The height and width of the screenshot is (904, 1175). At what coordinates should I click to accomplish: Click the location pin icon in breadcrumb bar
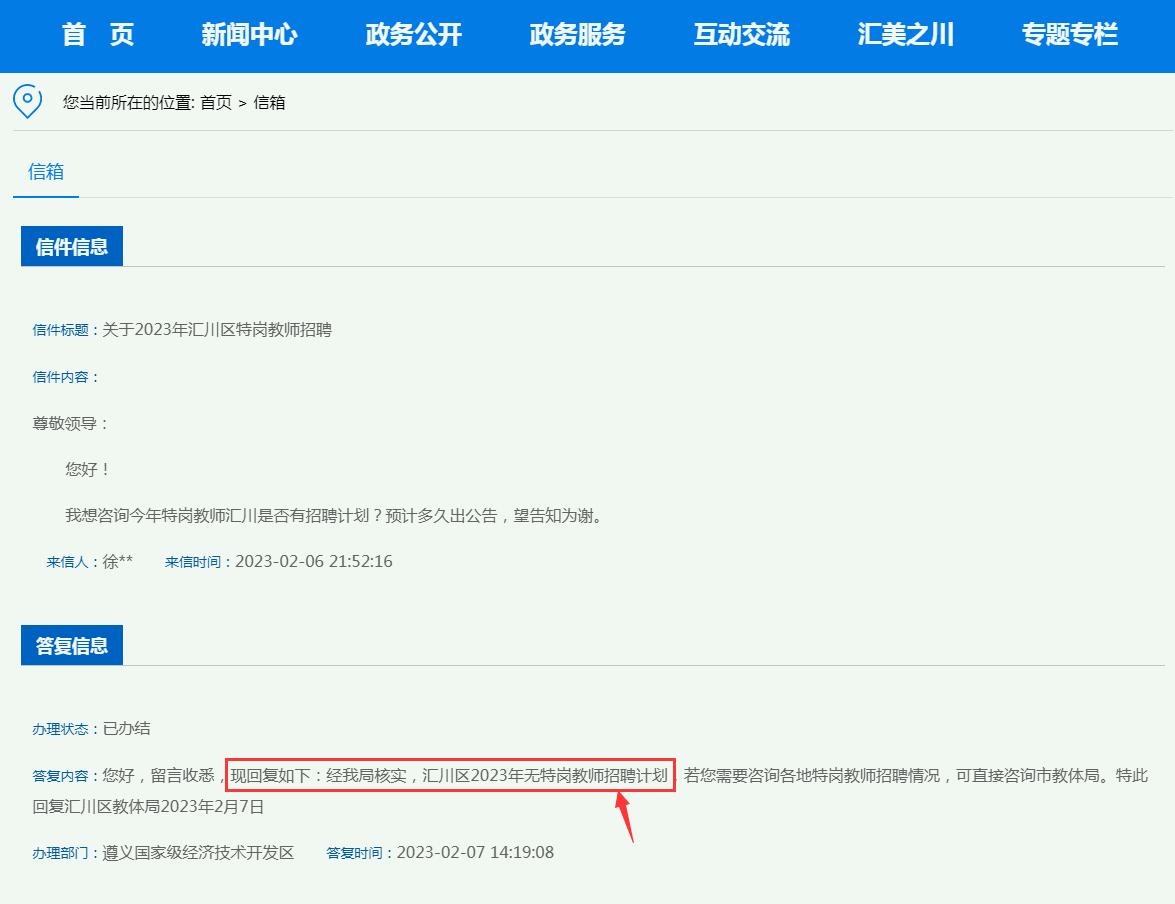pyautogui.click(x=27, y=102)
